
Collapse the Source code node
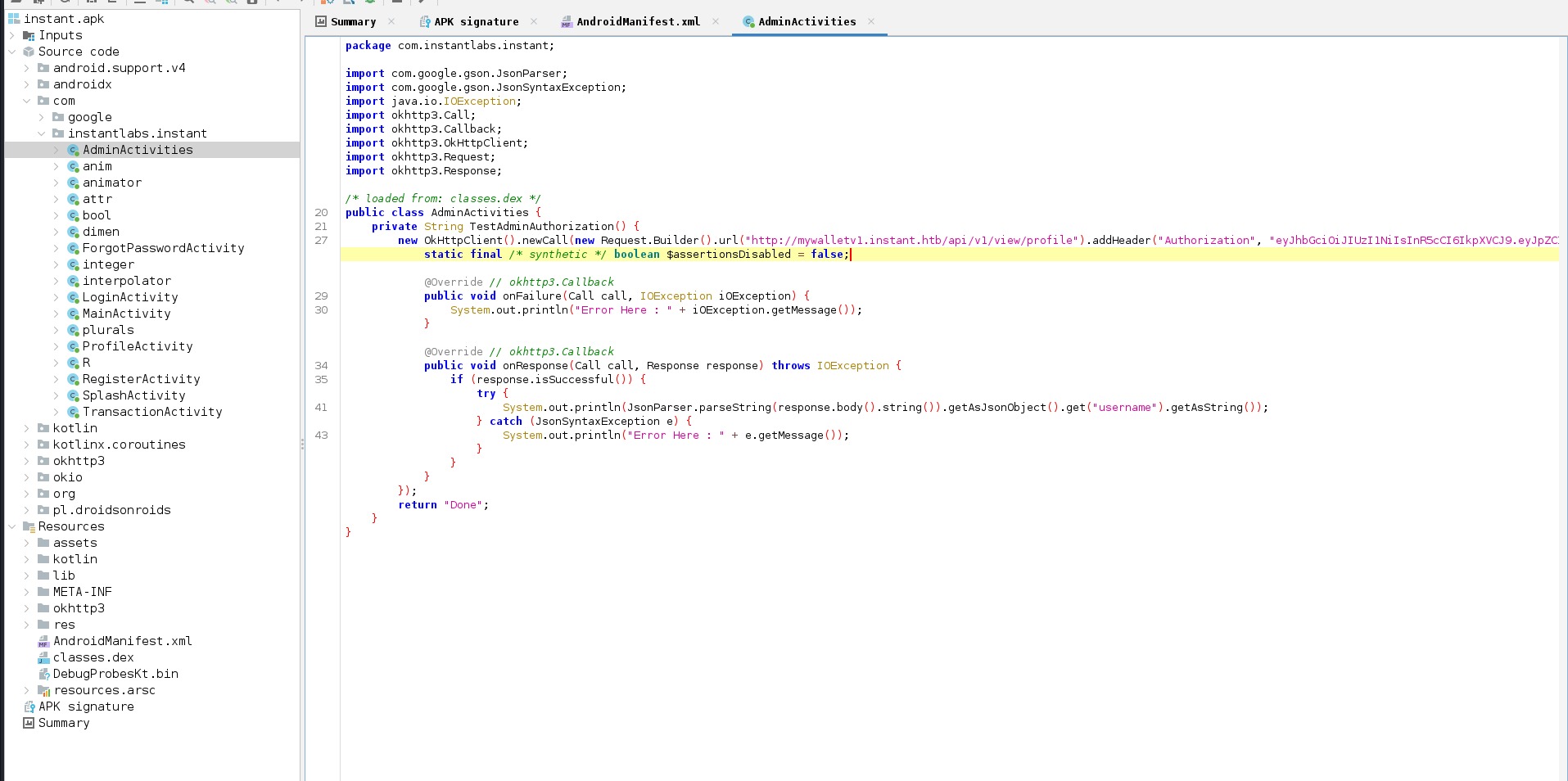click(12, 52)
